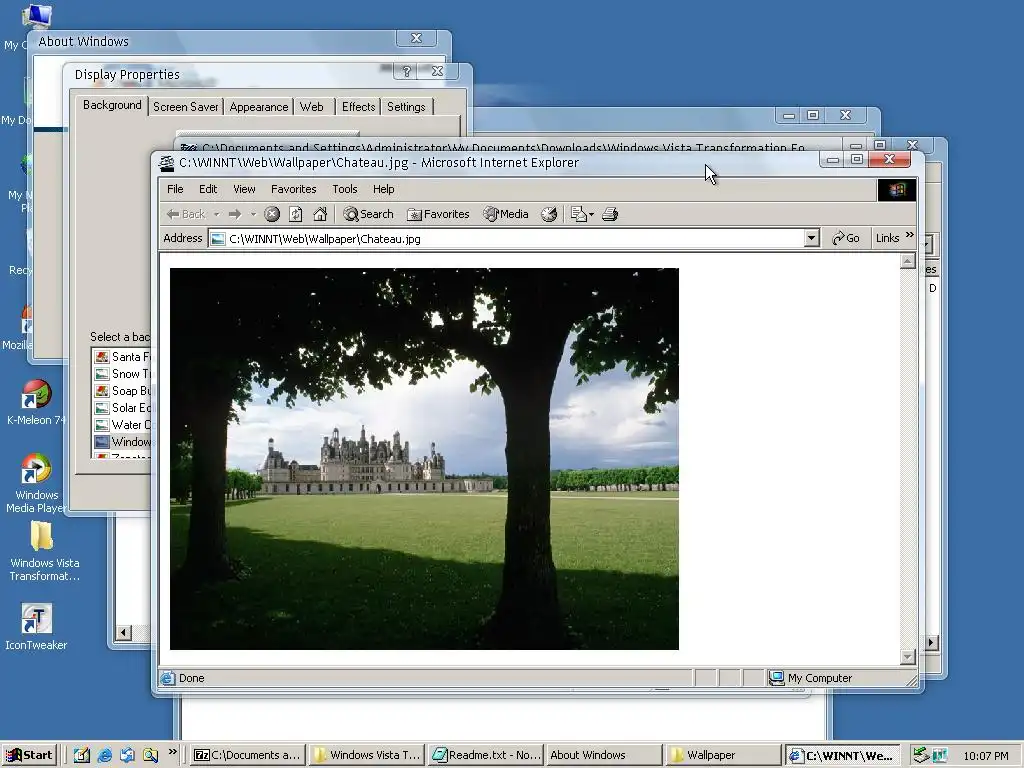
Task: Click the scroll up arrow in Internet Explorer
Action: pyautogui.click(x=907, y=261)
